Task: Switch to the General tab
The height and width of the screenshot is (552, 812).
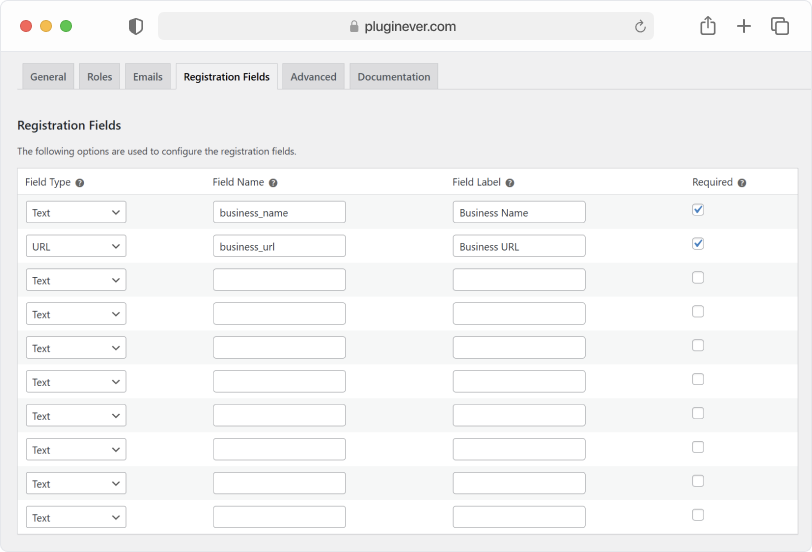Action: click(x=48, y=77)
